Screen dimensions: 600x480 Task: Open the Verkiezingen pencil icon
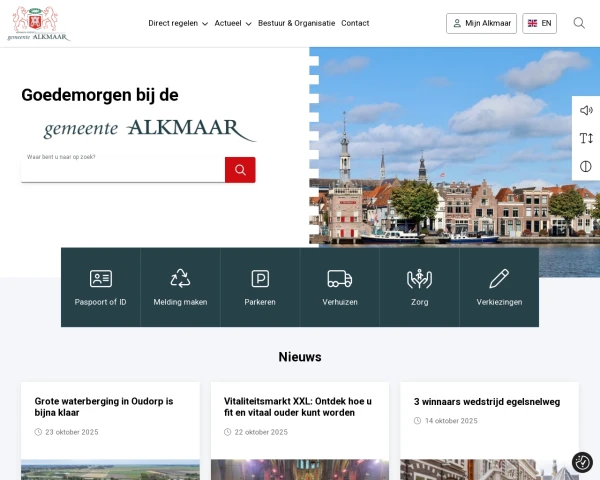[499, 279]
